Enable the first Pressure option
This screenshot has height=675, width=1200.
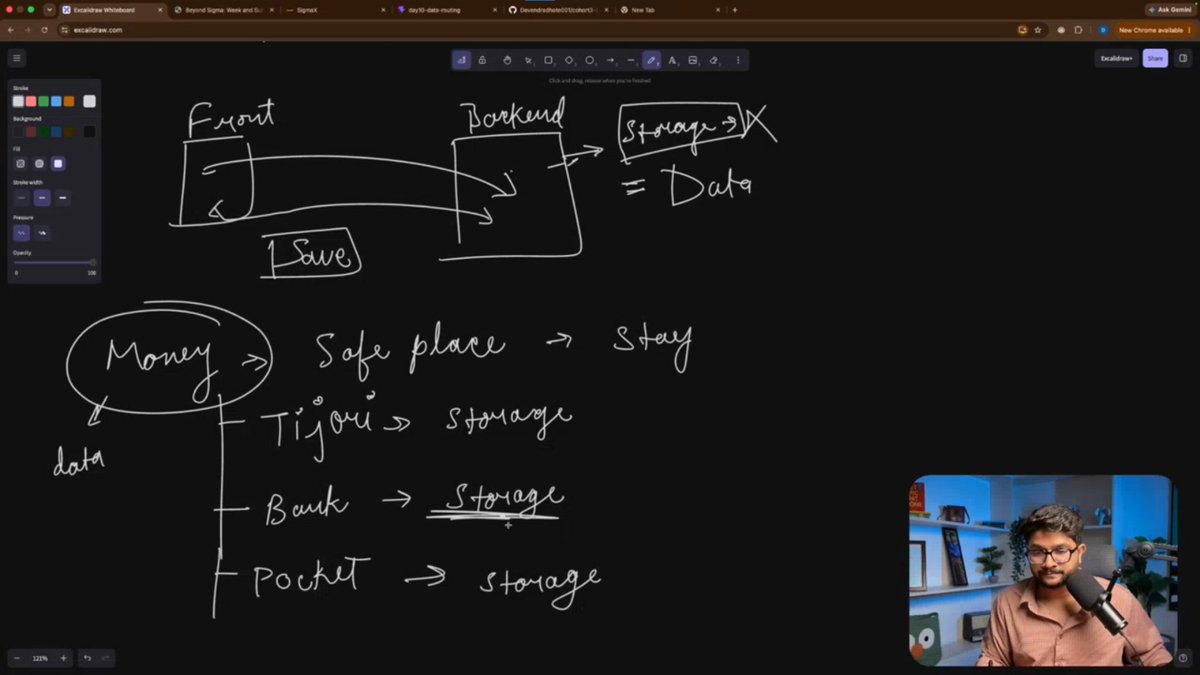21,233
